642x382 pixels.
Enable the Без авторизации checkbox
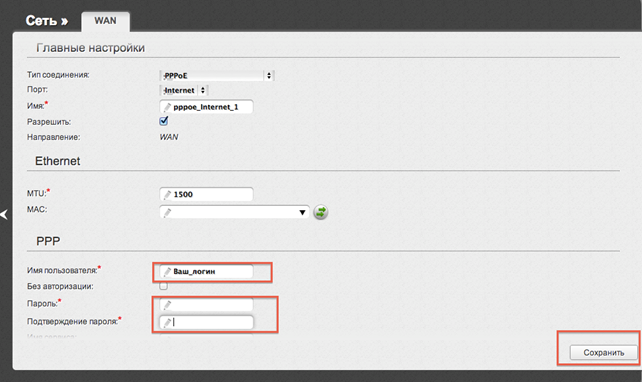163,286
